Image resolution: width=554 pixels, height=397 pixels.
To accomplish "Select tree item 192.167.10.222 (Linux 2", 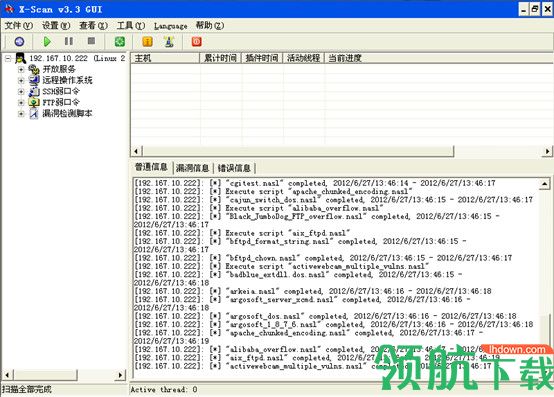I will coord(77,58).
